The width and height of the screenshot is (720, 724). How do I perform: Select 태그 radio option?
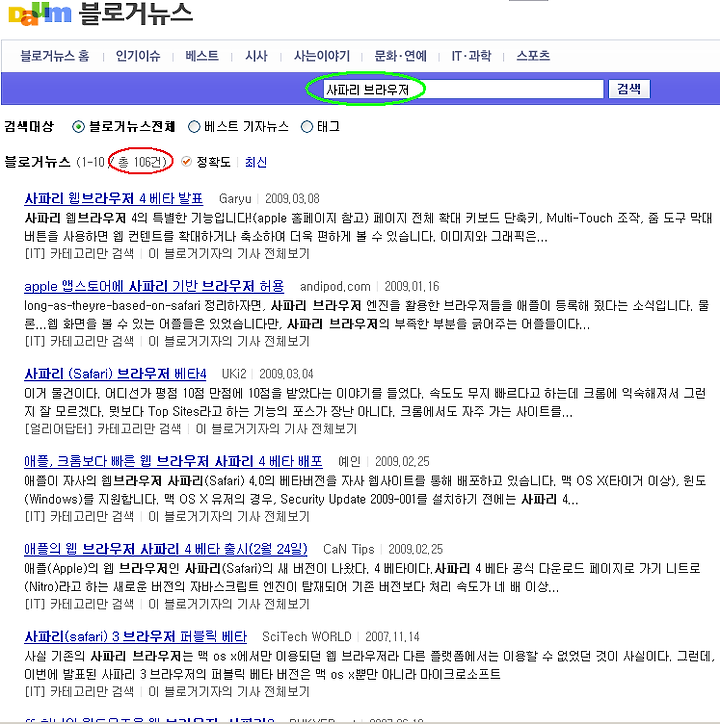307,127
